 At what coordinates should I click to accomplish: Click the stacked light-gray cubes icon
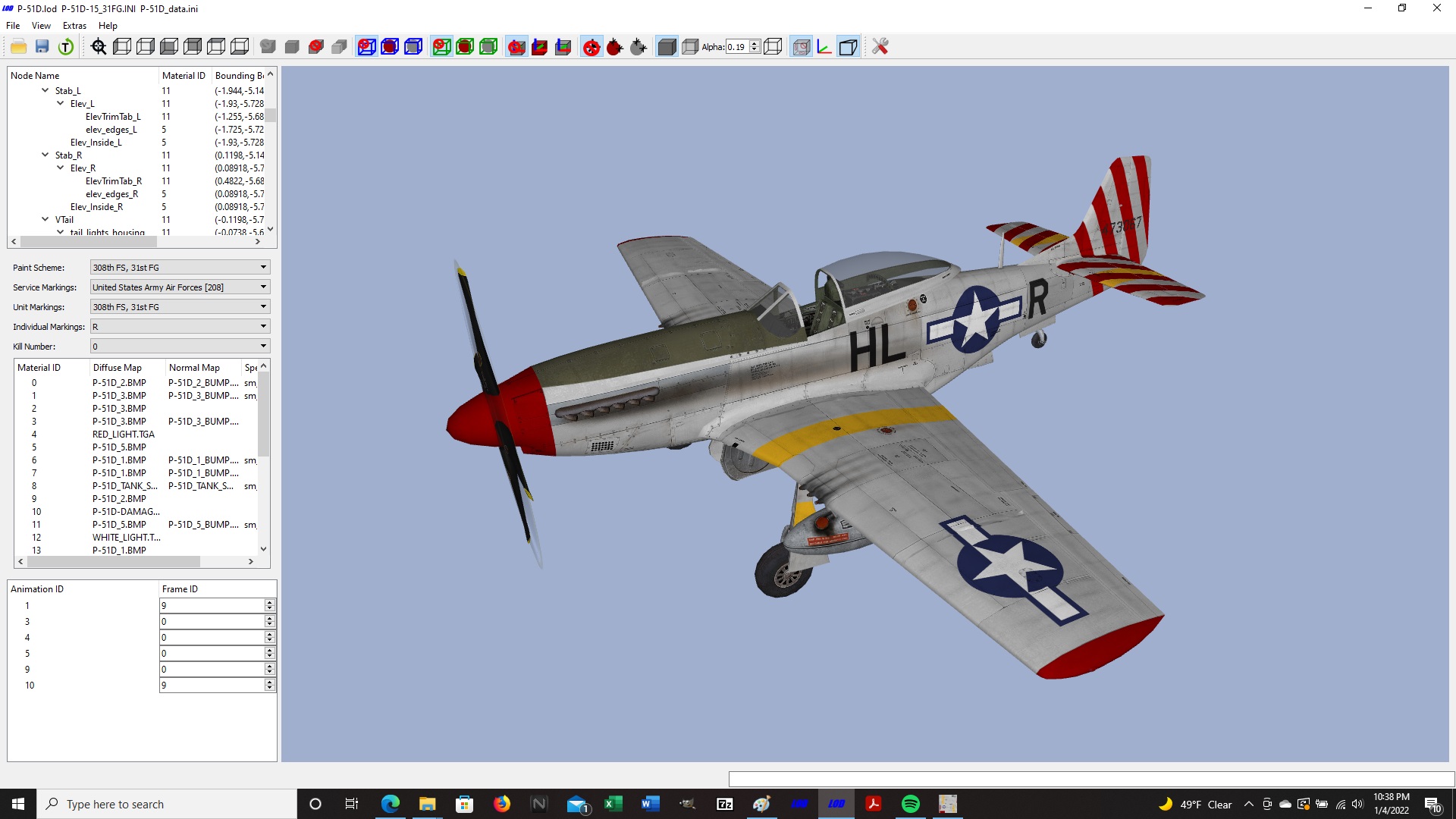click(339, 47)
